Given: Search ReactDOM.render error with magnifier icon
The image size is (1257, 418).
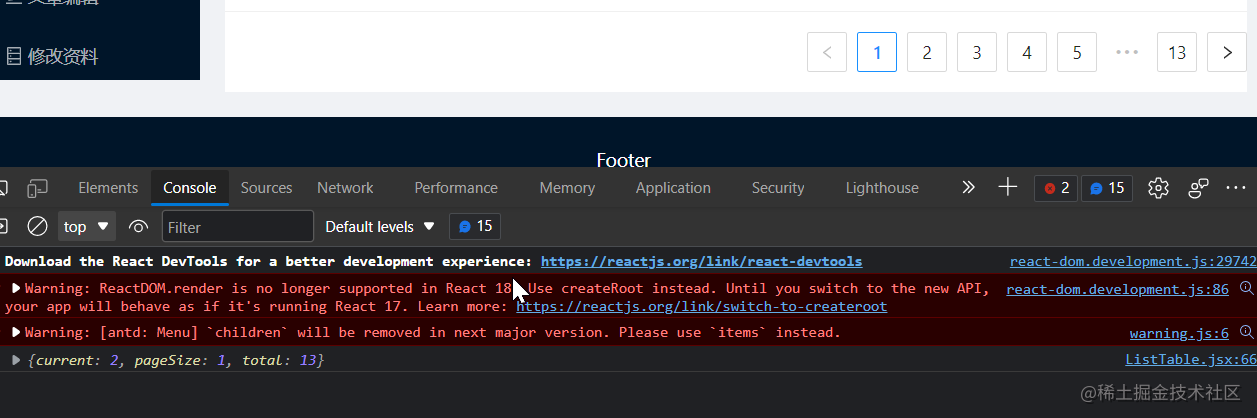Looking at the screenshot, I should click(x=1246, y=288).
